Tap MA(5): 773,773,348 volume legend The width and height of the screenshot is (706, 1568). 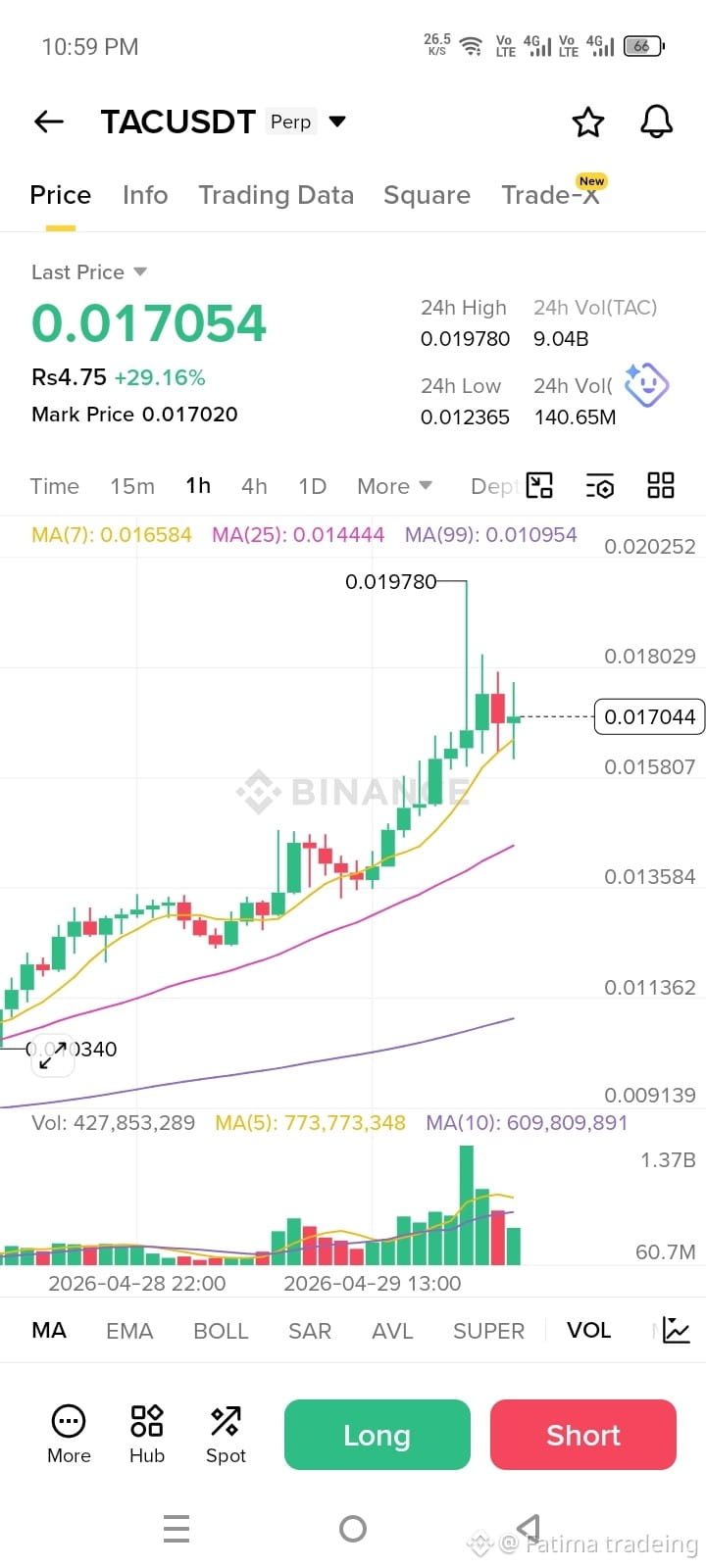[x=310, y=1123]
